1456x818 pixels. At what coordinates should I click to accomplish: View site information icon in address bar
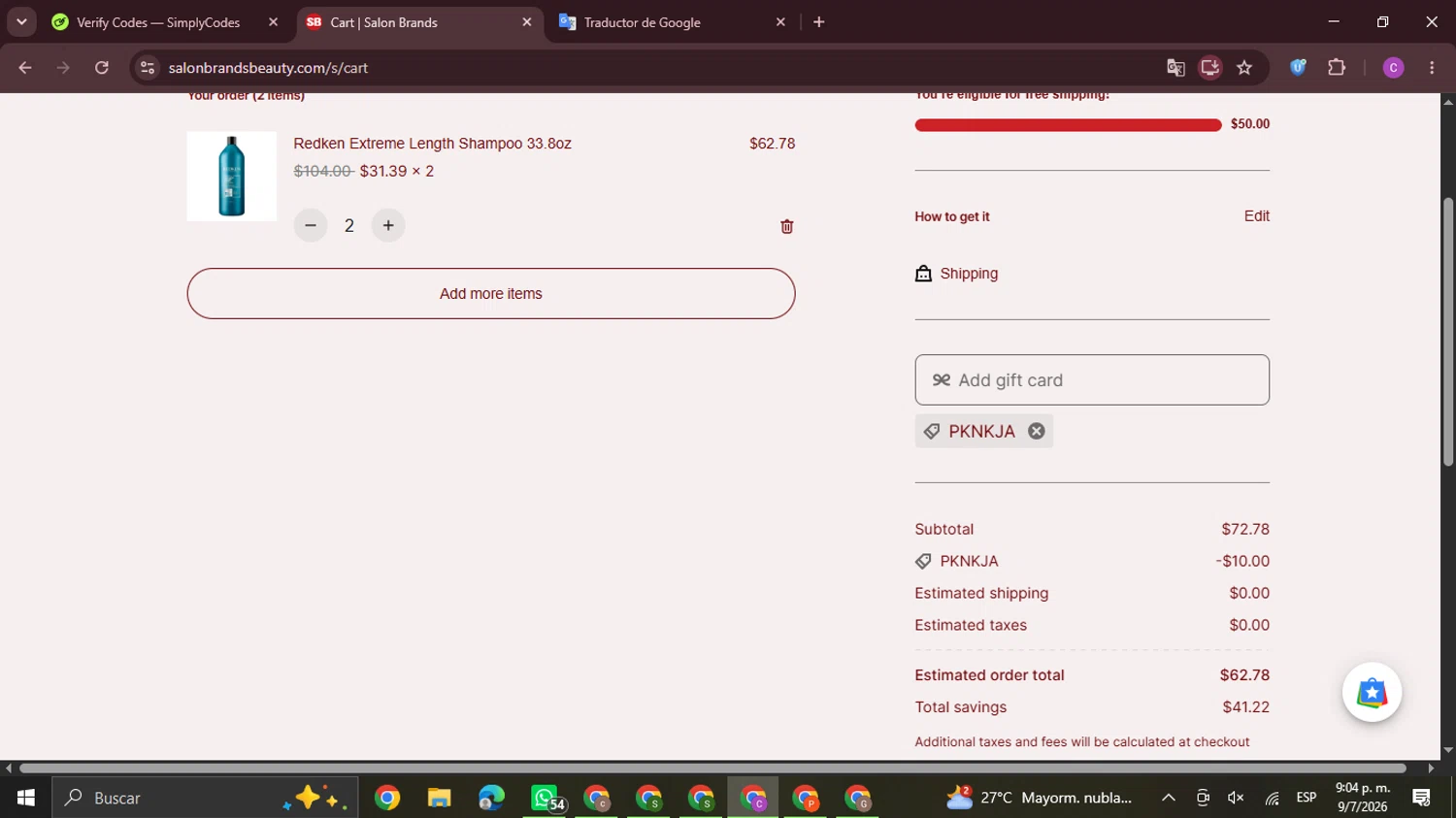click(x=148, y=68)
